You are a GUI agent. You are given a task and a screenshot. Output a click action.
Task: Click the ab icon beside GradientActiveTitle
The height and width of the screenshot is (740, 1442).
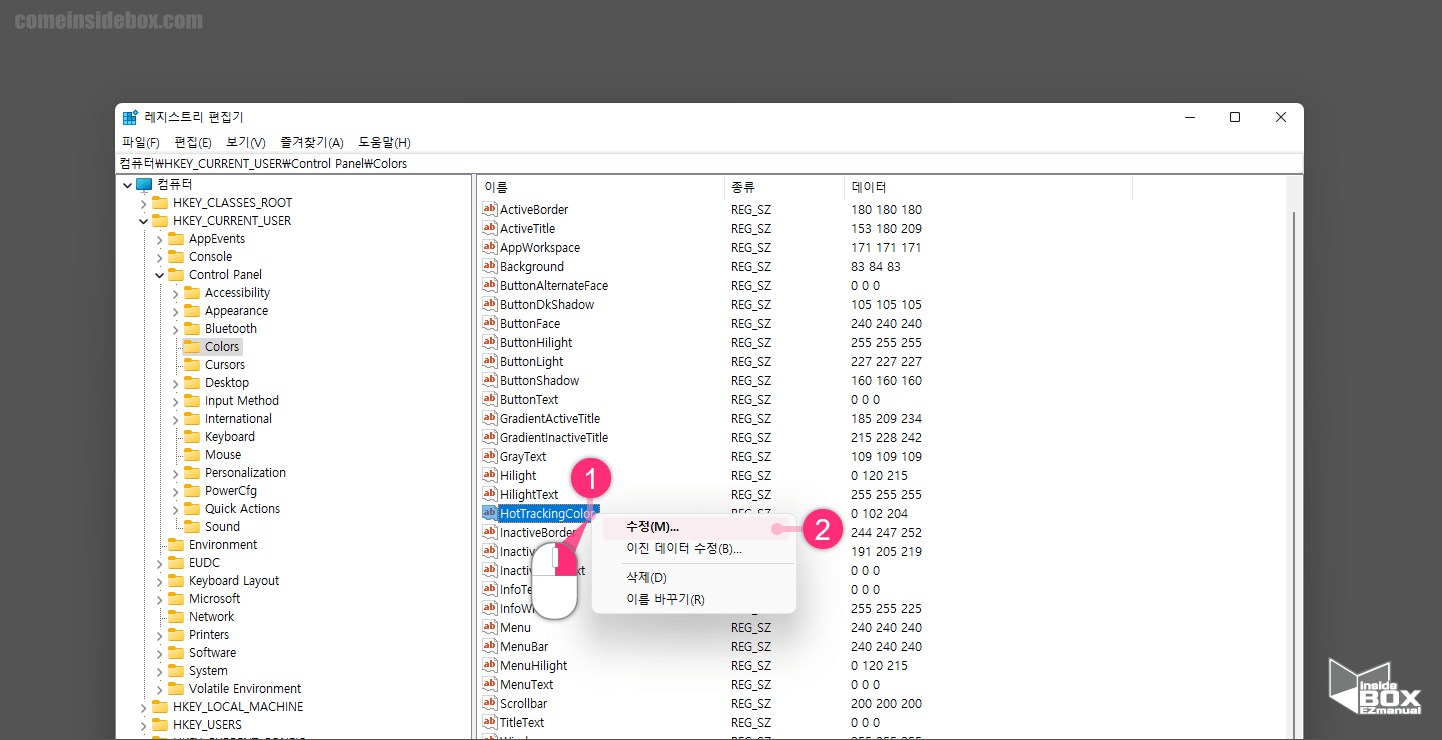pyautogui.click(x=489, y=418)
